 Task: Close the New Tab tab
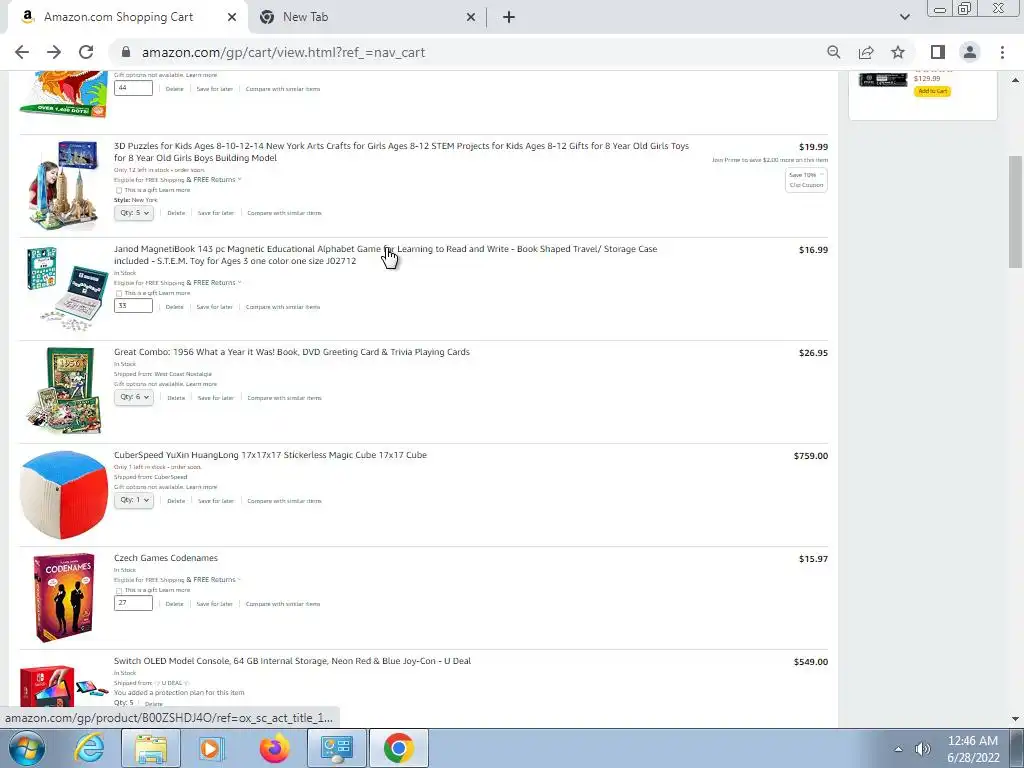471,18
